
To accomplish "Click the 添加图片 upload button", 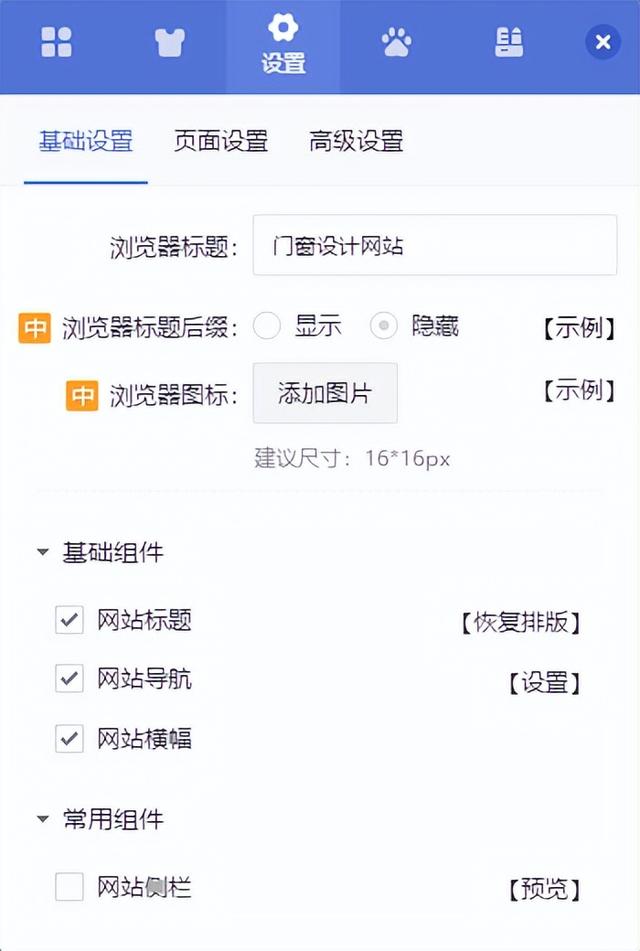I will [x=324, y=394].
